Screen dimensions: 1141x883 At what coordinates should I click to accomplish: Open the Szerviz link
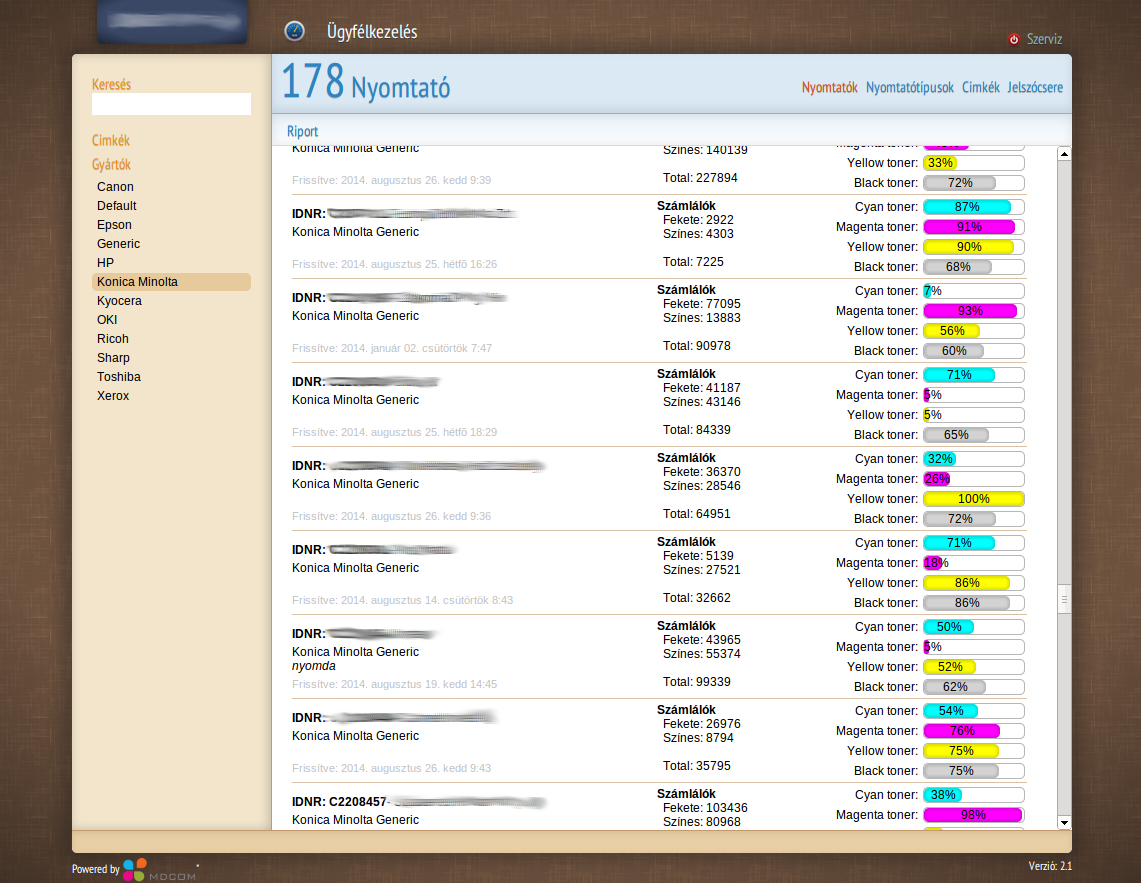coord(1044,39)
